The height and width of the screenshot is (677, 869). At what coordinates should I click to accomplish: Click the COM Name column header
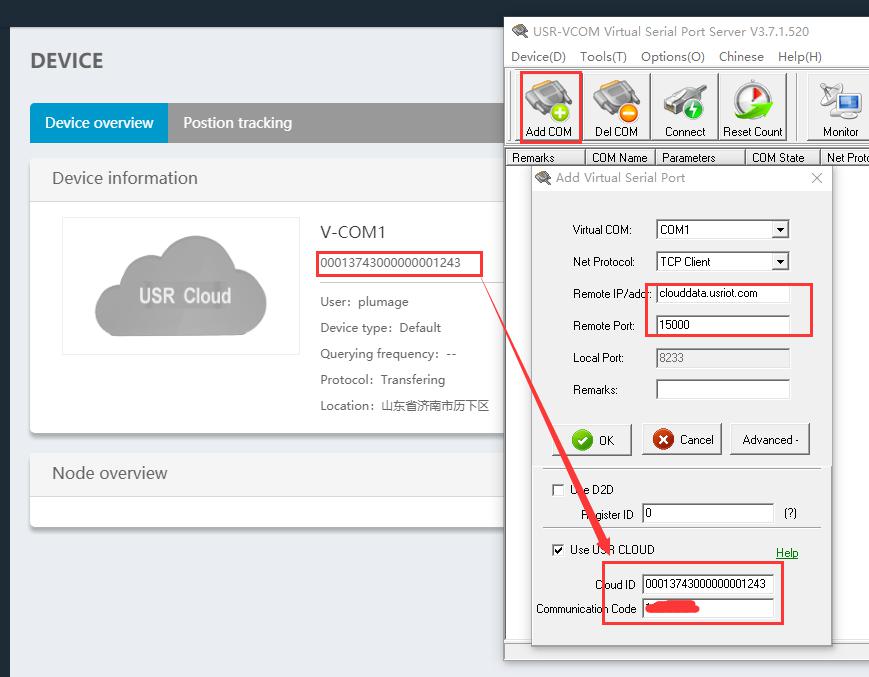[620, 158]
